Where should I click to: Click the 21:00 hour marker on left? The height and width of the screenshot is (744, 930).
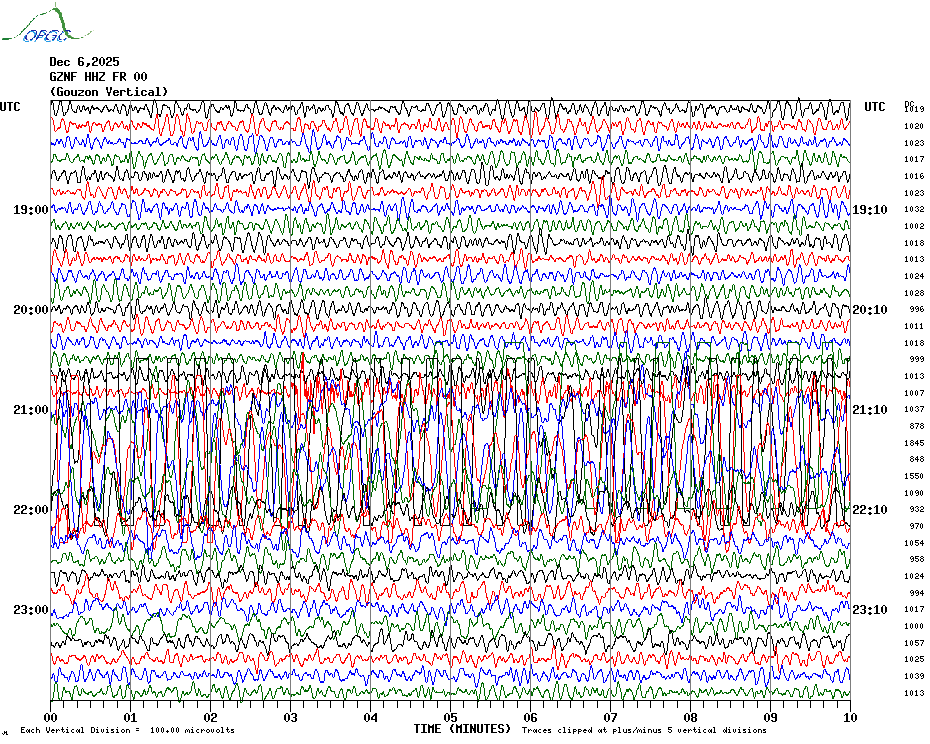point(30,410)
